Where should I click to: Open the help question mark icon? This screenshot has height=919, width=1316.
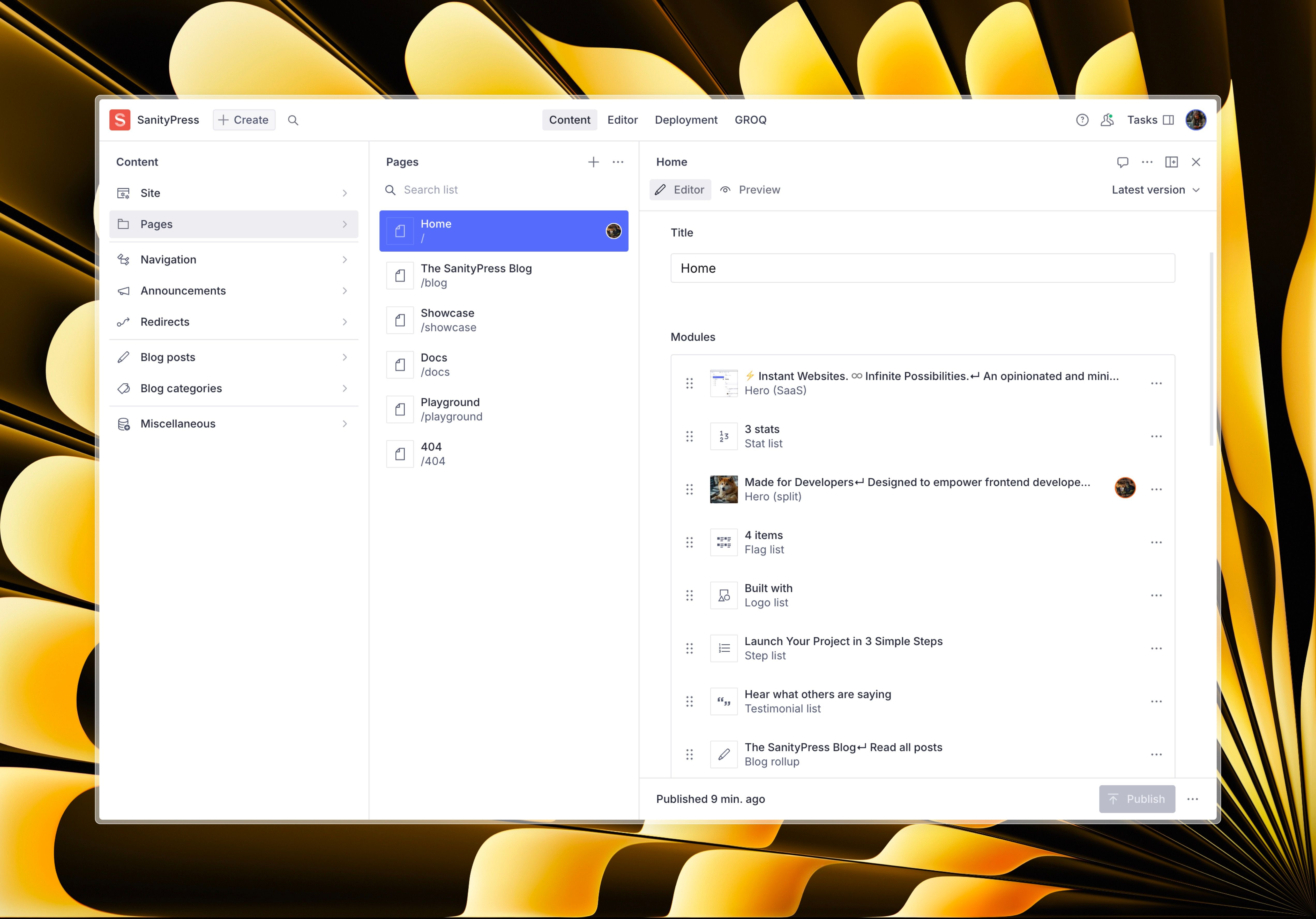point(1082,120)
